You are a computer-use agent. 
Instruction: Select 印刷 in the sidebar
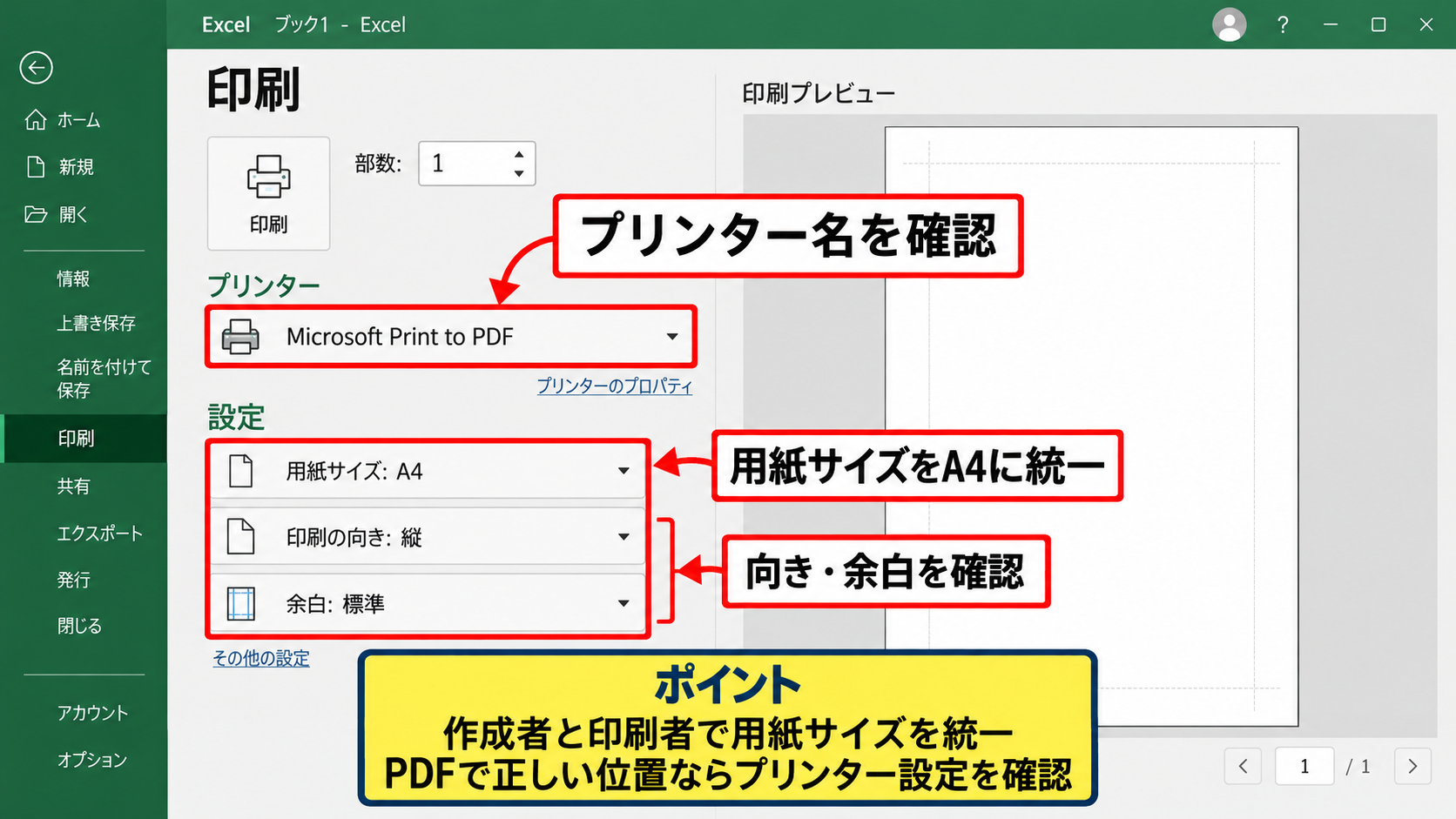[84, 439]
